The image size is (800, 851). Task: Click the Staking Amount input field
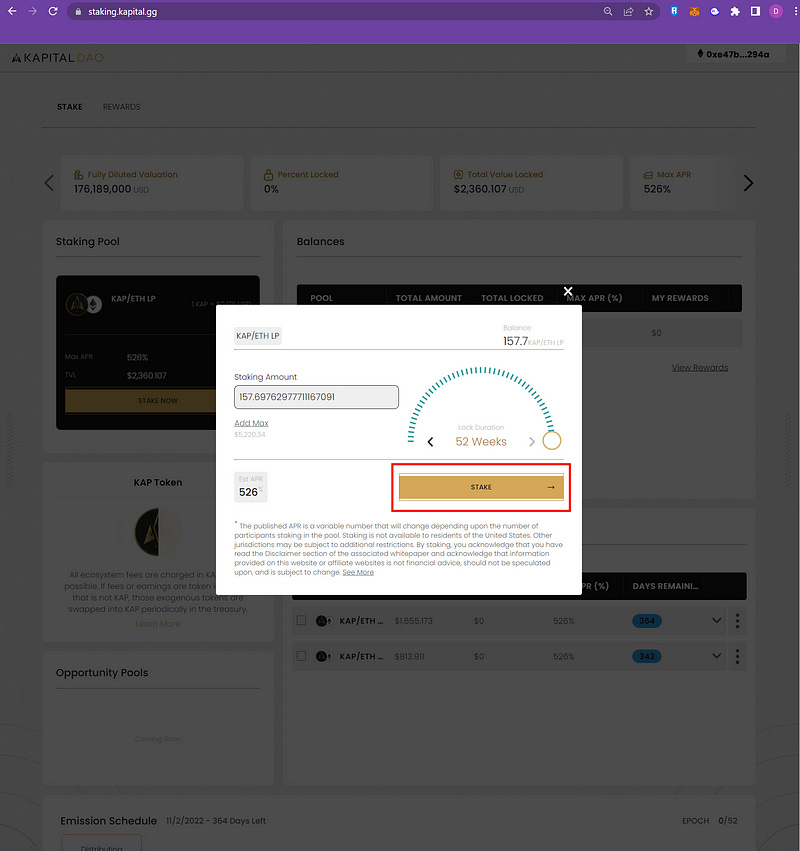pyautogui.click(x=316, y=397)
